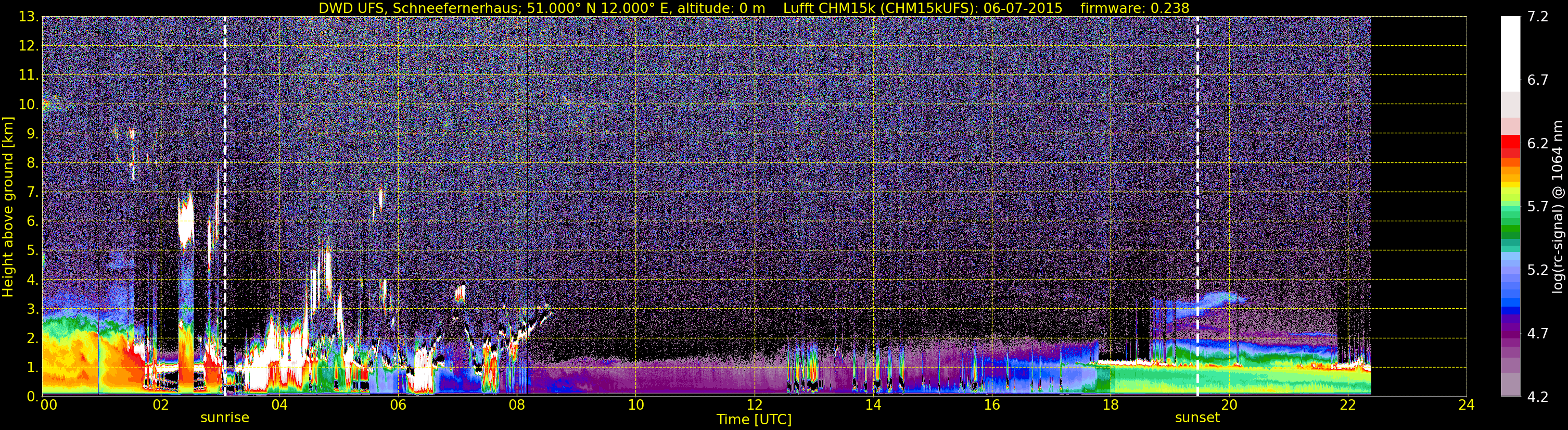Image resolution: width=1568 pixels, height=430 pixels.
Task: Click the '5.2' colorbar tick label
Action: pyautogui.click(x=1538, y=270)
